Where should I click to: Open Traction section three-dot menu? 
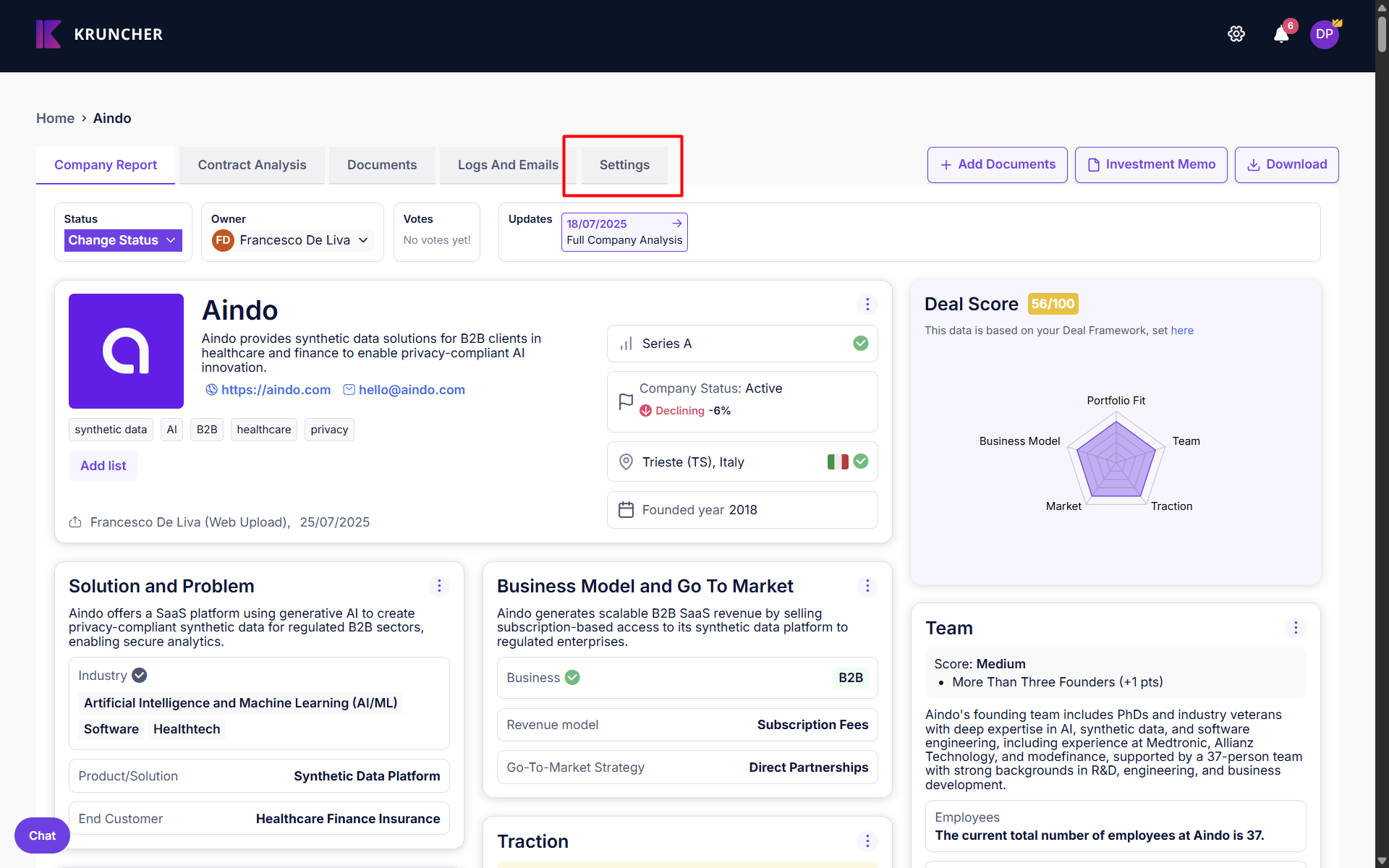[x=867, y=841]
